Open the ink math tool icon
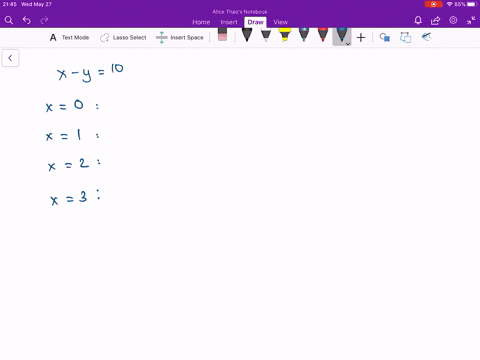Screen dimensions: 480x360 coord(426,37)
